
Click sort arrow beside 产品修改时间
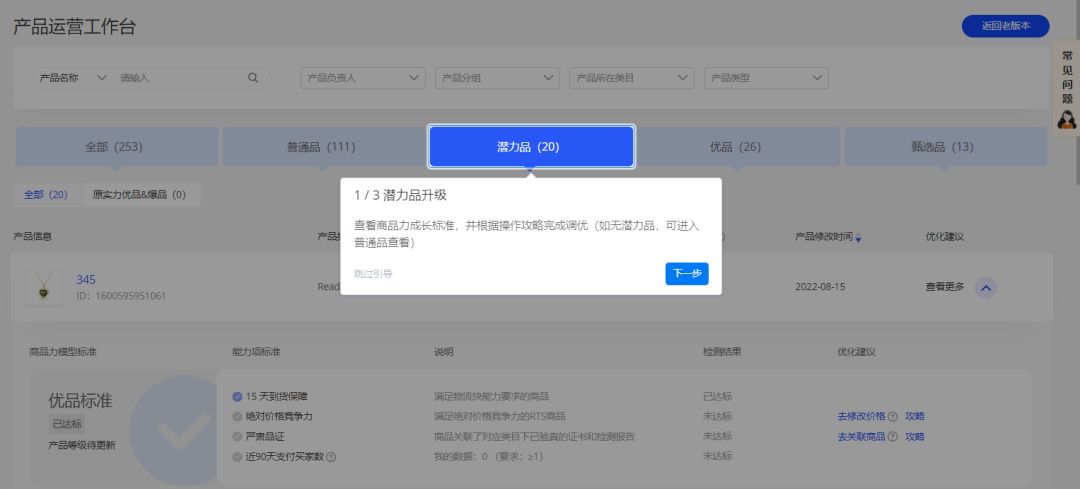pyautogui.click(x=858, y=238)
